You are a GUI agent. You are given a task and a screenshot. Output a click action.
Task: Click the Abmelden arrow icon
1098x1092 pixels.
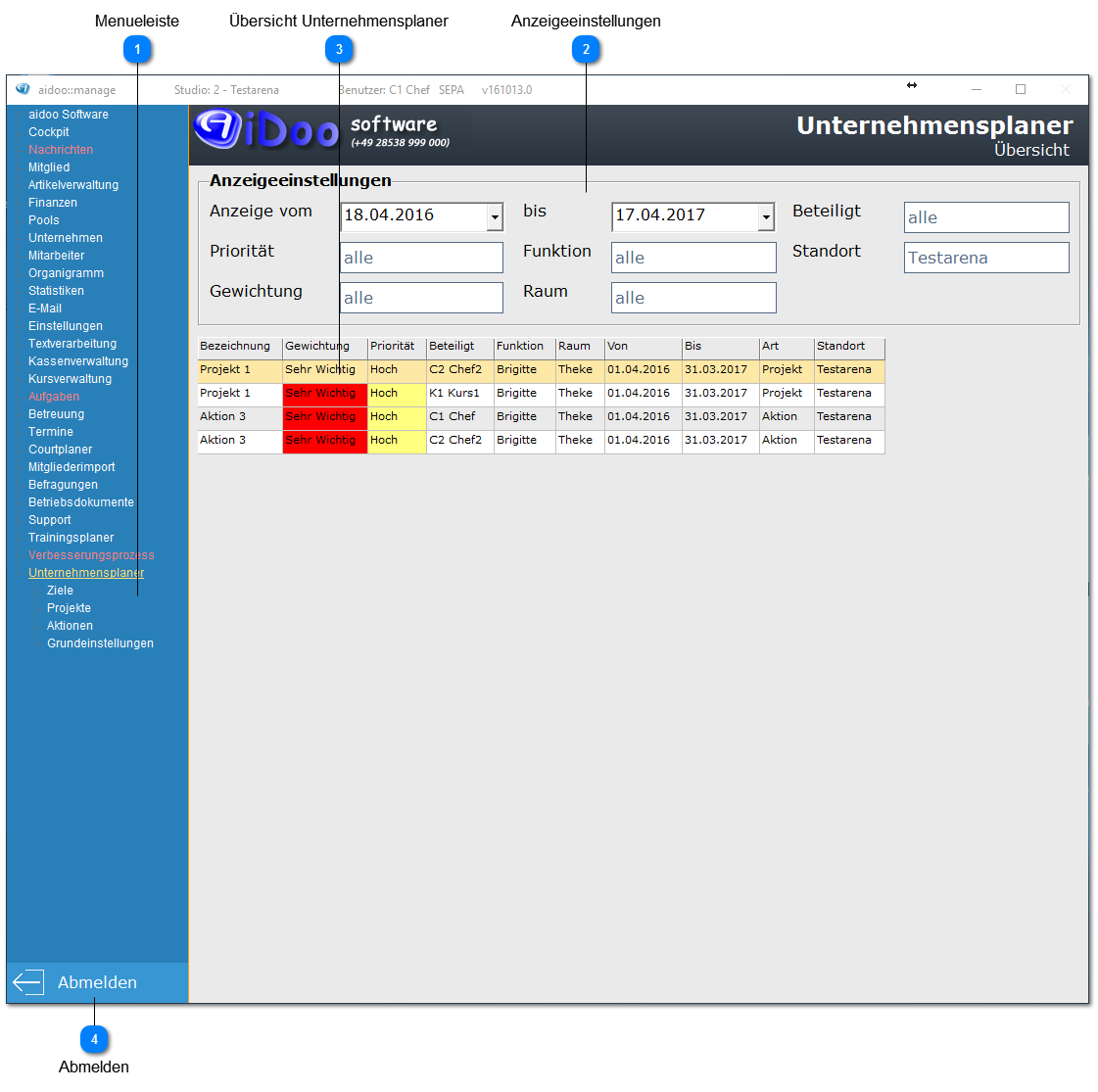[x=28, y=982]
